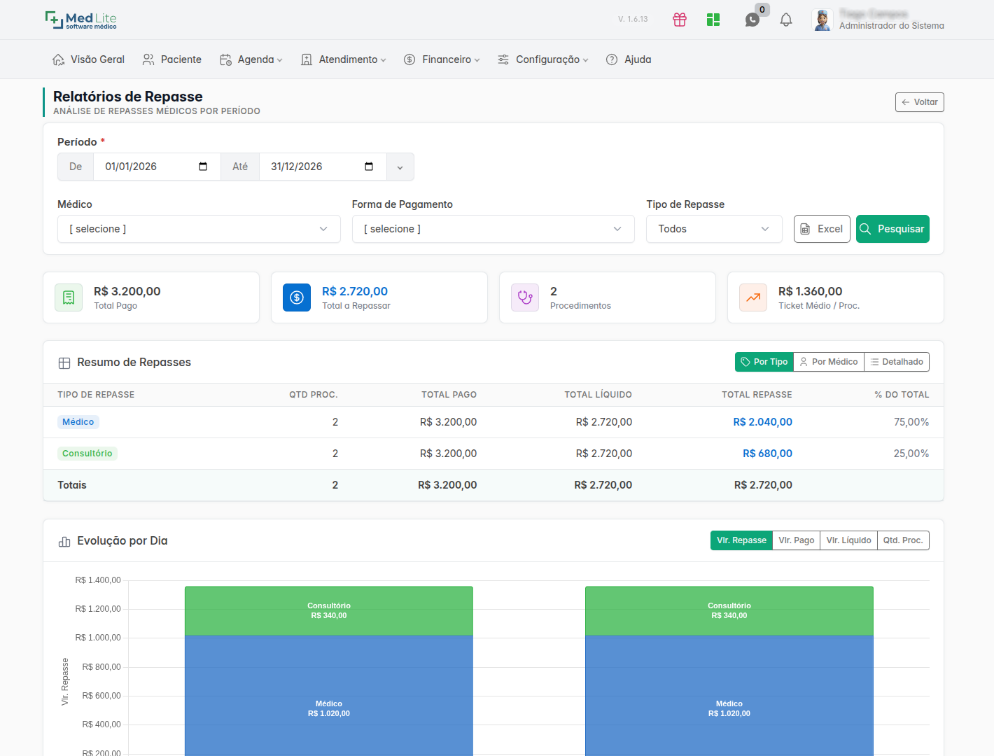This screenshot has height=756, width=994.
Task: Expand the Médico select dropdown
Action: (198, 229)
